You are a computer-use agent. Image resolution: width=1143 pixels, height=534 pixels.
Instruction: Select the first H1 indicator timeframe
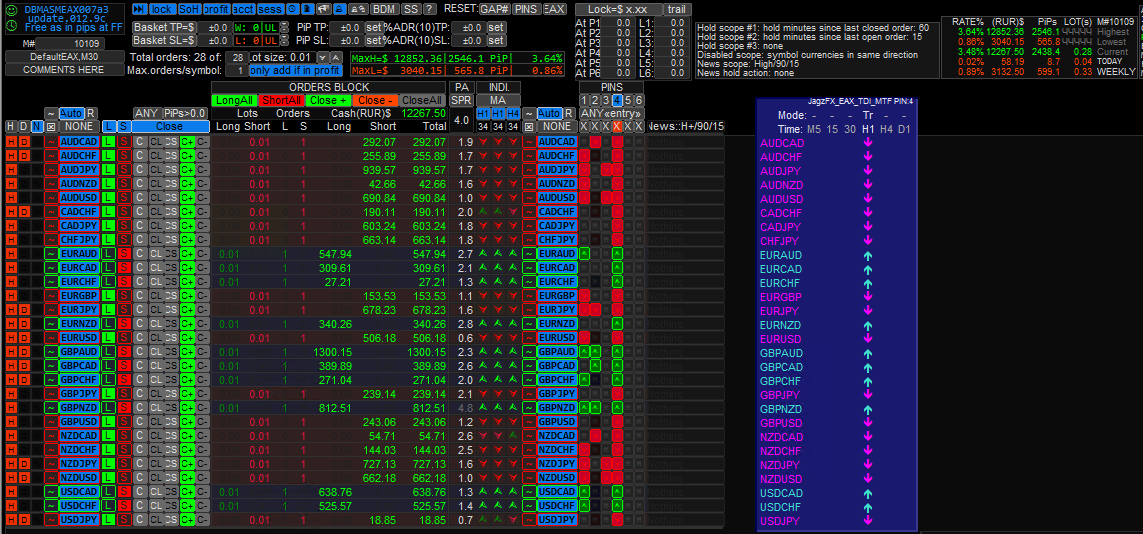[x=483, y=114]
